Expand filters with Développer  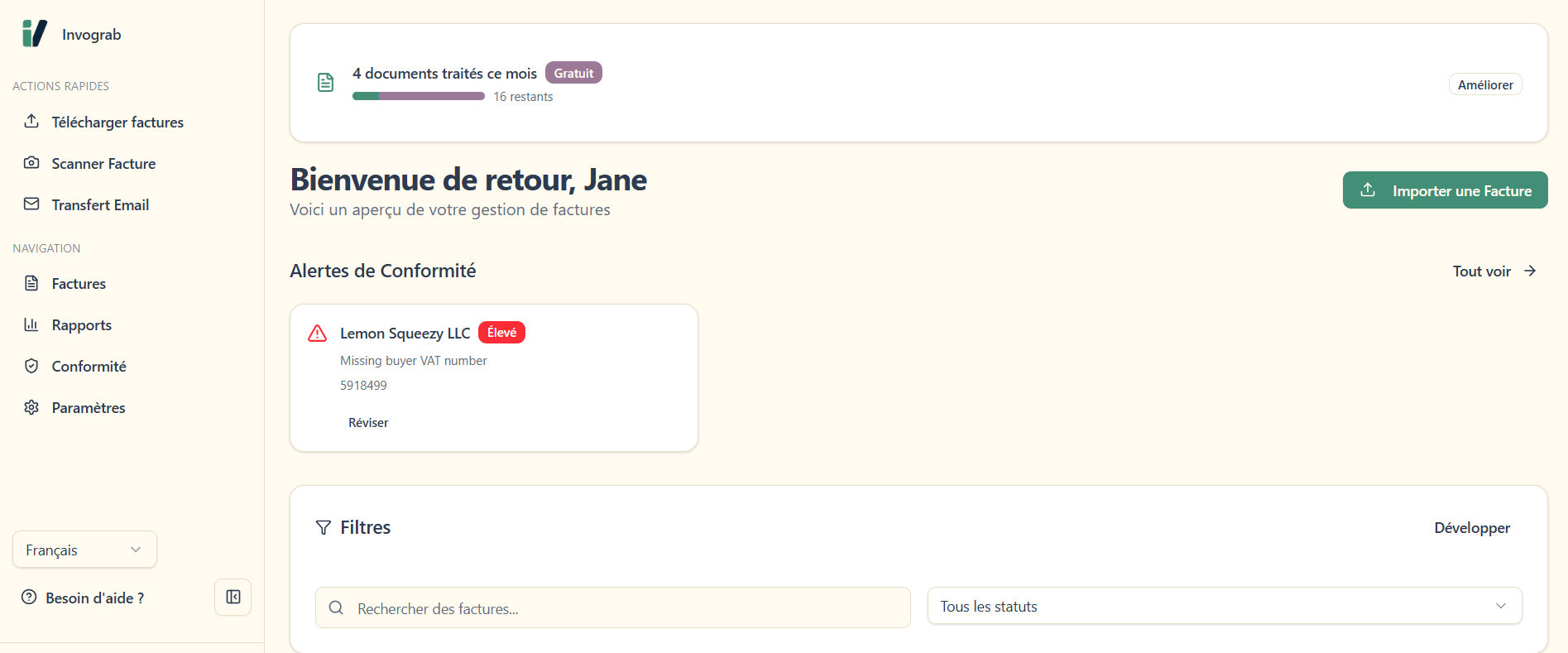1471,528
